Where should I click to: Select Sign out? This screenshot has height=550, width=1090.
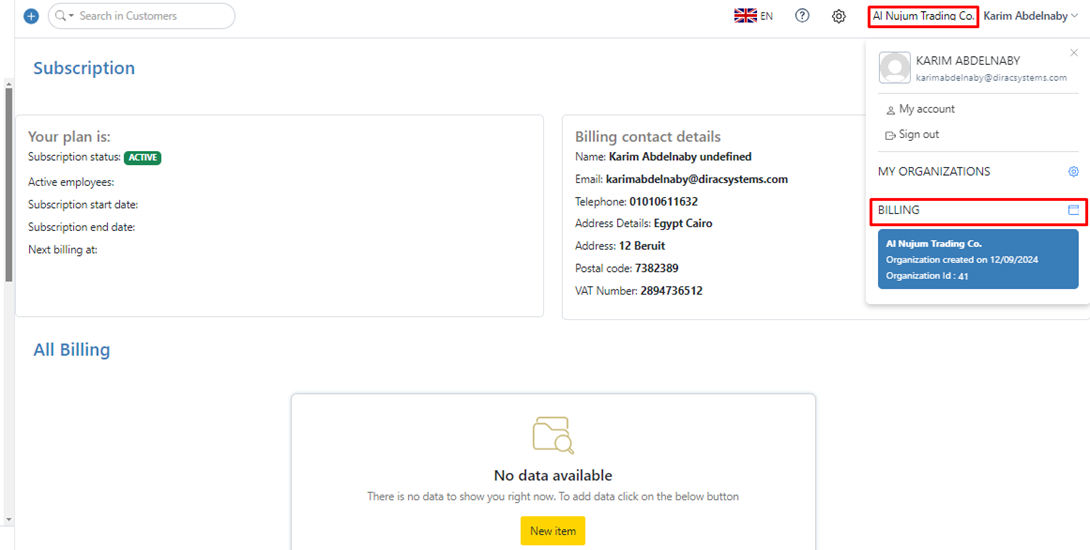pos(918,134)
